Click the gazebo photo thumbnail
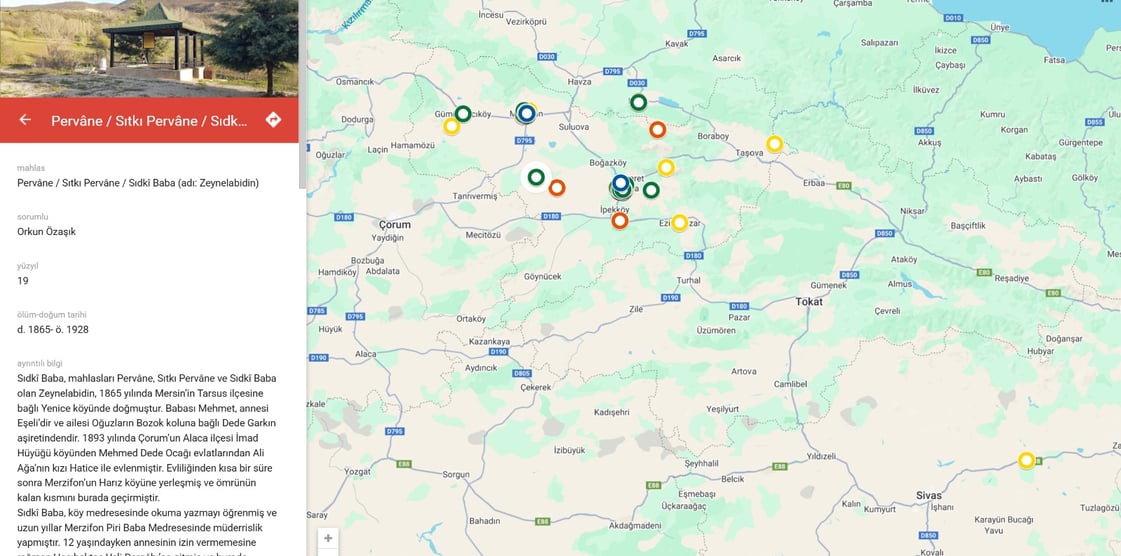The width and height of the screenshot is (1121, 556). click(149, 49)
